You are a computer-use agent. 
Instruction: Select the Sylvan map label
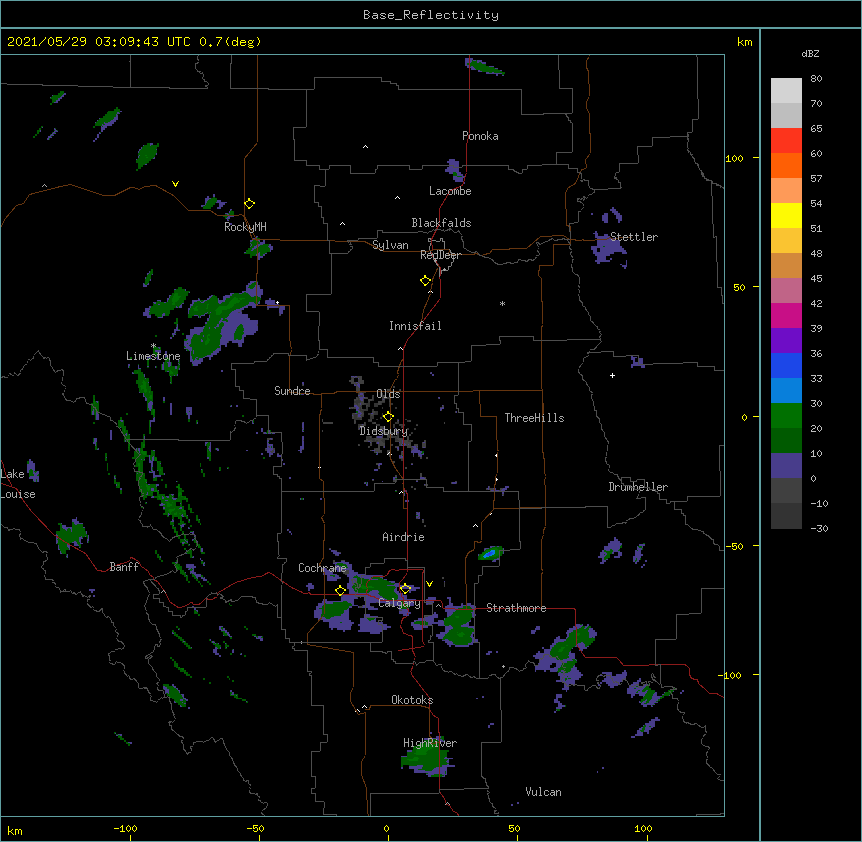[390, 245]
